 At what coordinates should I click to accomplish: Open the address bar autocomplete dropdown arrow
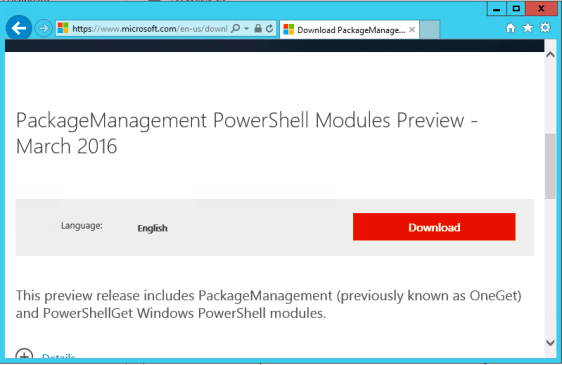click(247, 28)
